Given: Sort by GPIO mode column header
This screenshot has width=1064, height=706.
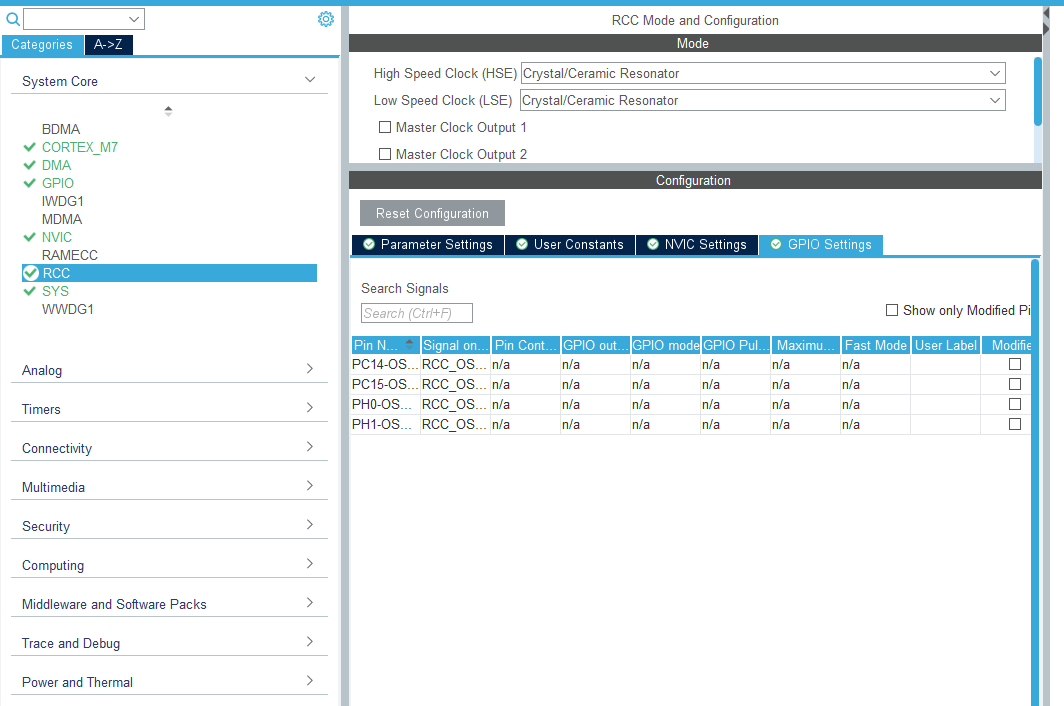Looking at the screenshot, I should pos(666,345).
